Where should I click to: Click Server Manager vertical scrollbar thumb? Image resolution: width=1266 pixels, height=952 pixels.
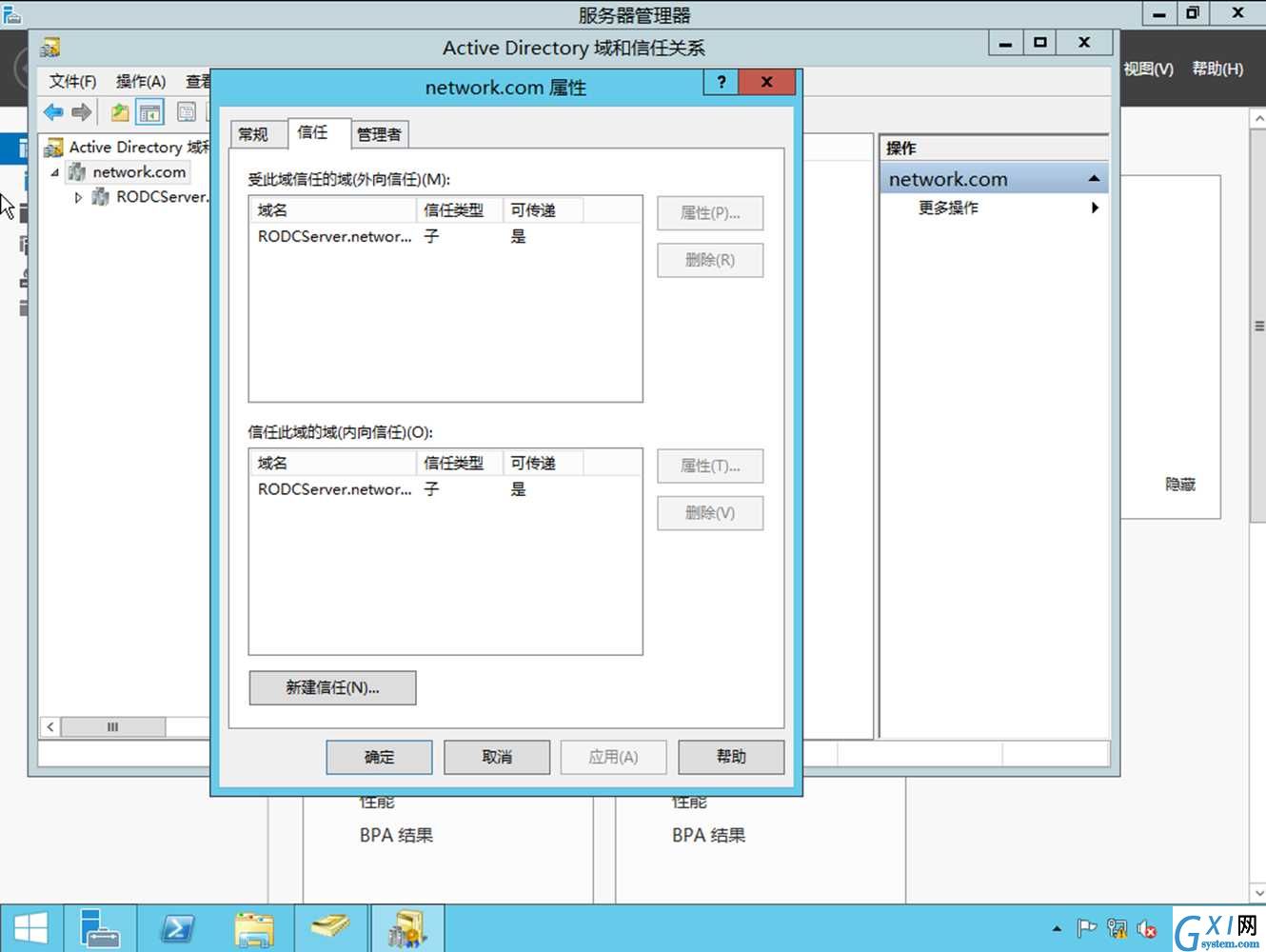[1257, 325]
